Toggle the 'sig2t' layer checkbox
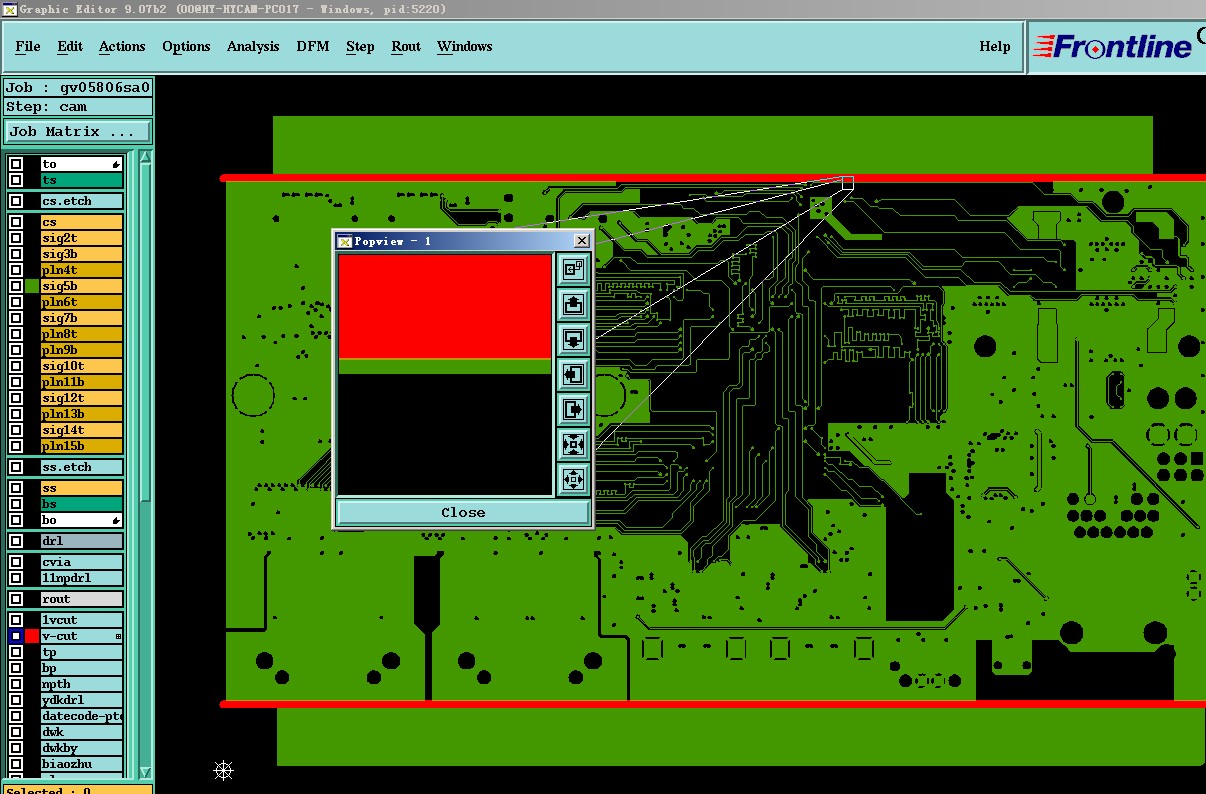 coord(16,238)
